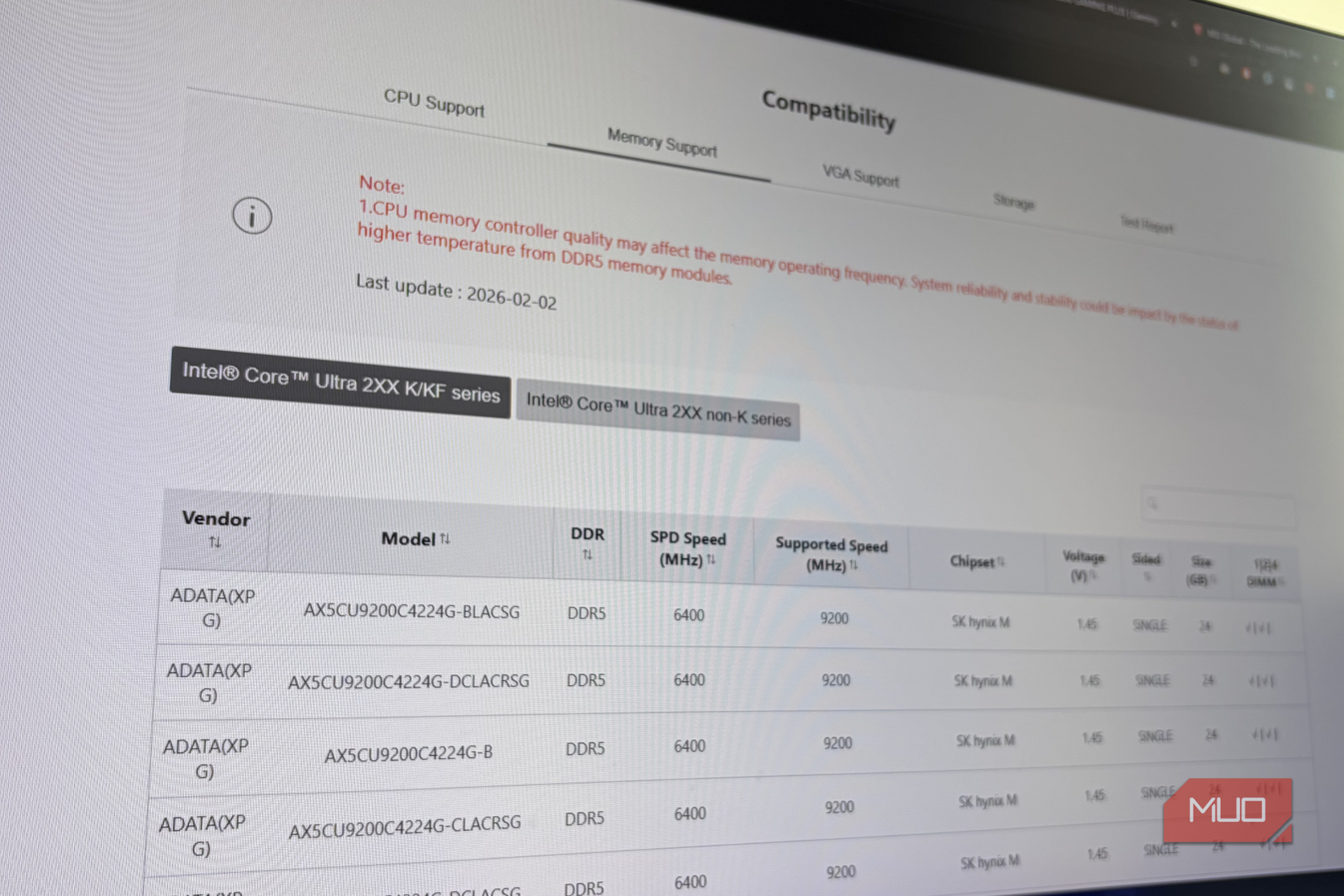Screen dimensions: 1344x896
Task: Open the Storage tab
Action: [x=1014, y=200]
